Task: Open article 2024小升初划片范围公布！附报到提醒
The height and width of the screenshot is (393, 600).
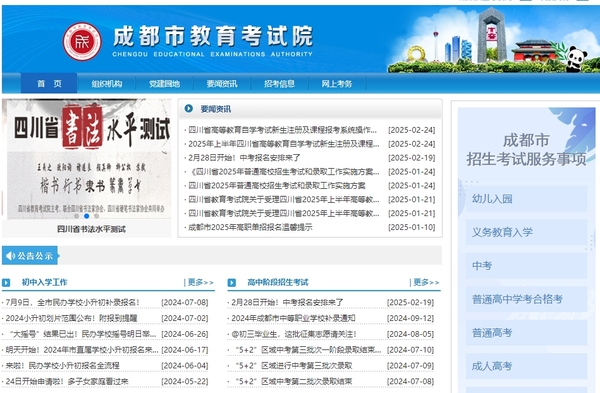Action: (x=71, y=318)
